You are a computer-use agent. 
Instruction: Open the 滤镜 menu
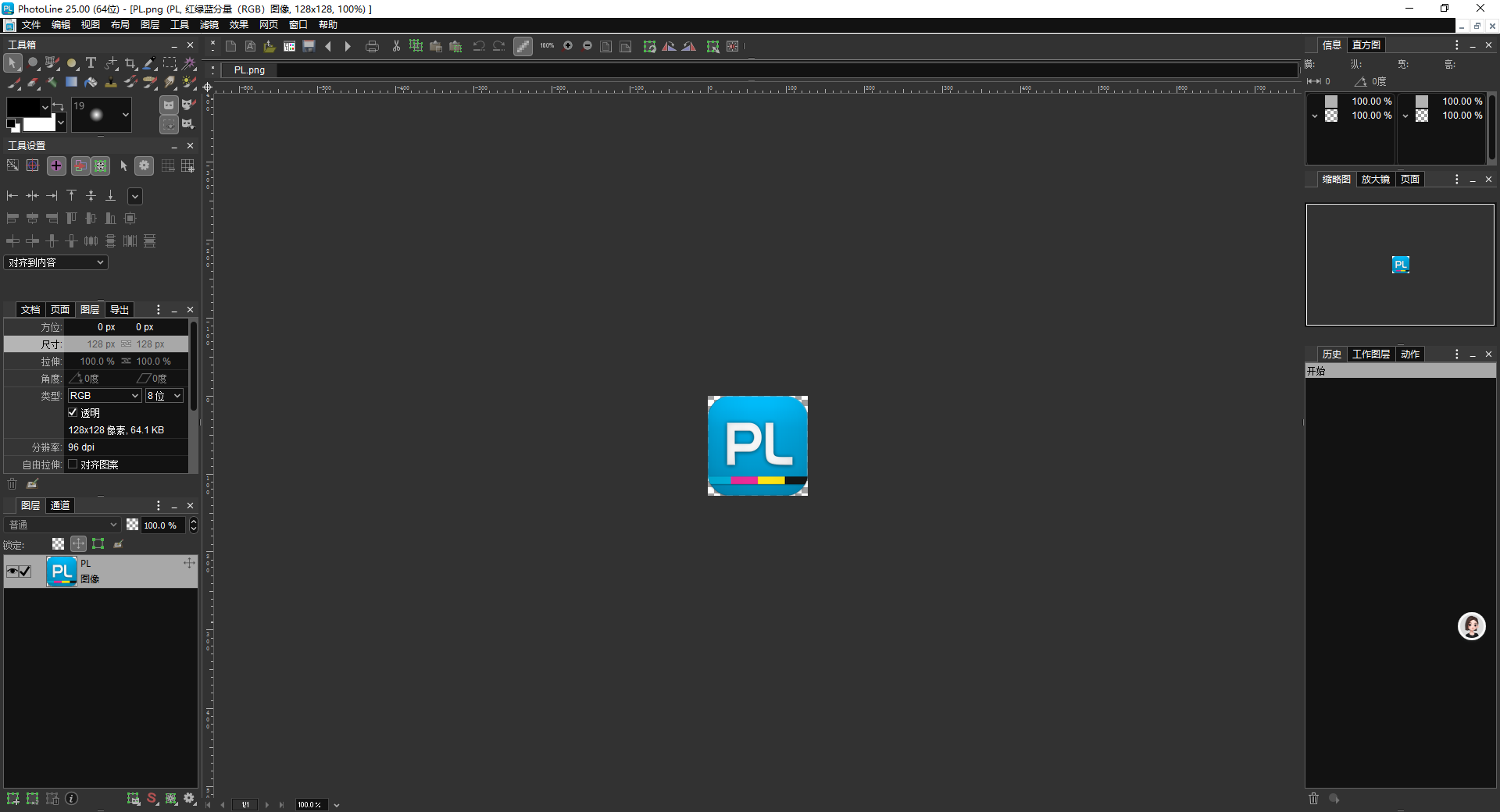coord(209,25)
